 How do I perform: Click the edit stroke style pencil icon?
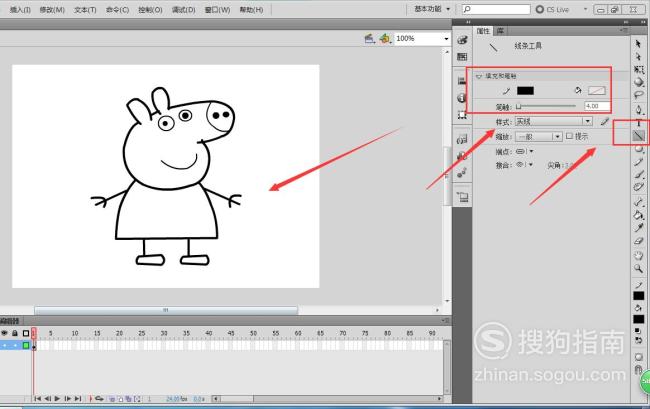coord(605,121)
